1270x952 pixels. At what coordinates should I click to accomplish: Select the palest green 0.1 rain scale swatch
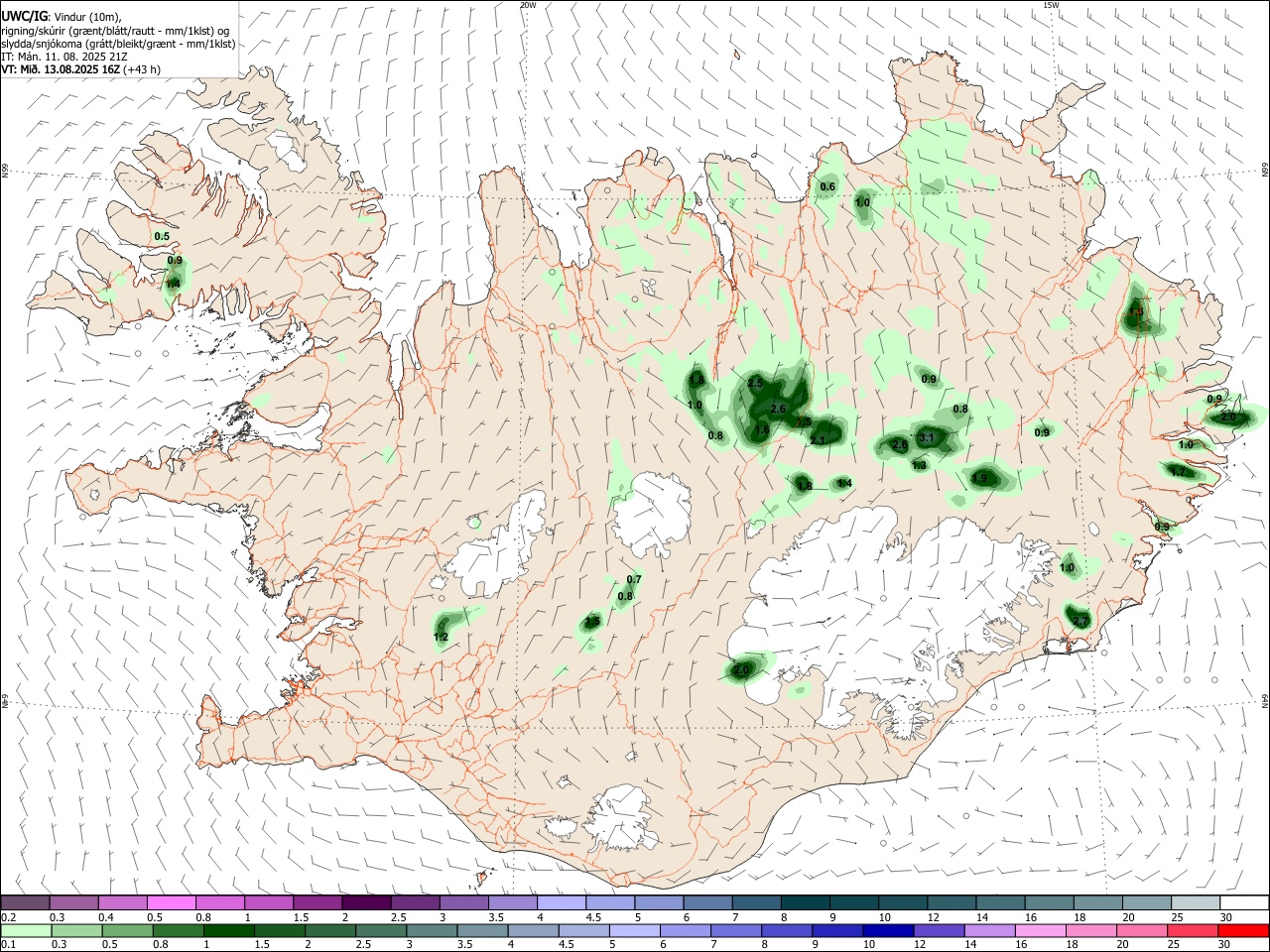pyautogui.click(x=25, y=930)
